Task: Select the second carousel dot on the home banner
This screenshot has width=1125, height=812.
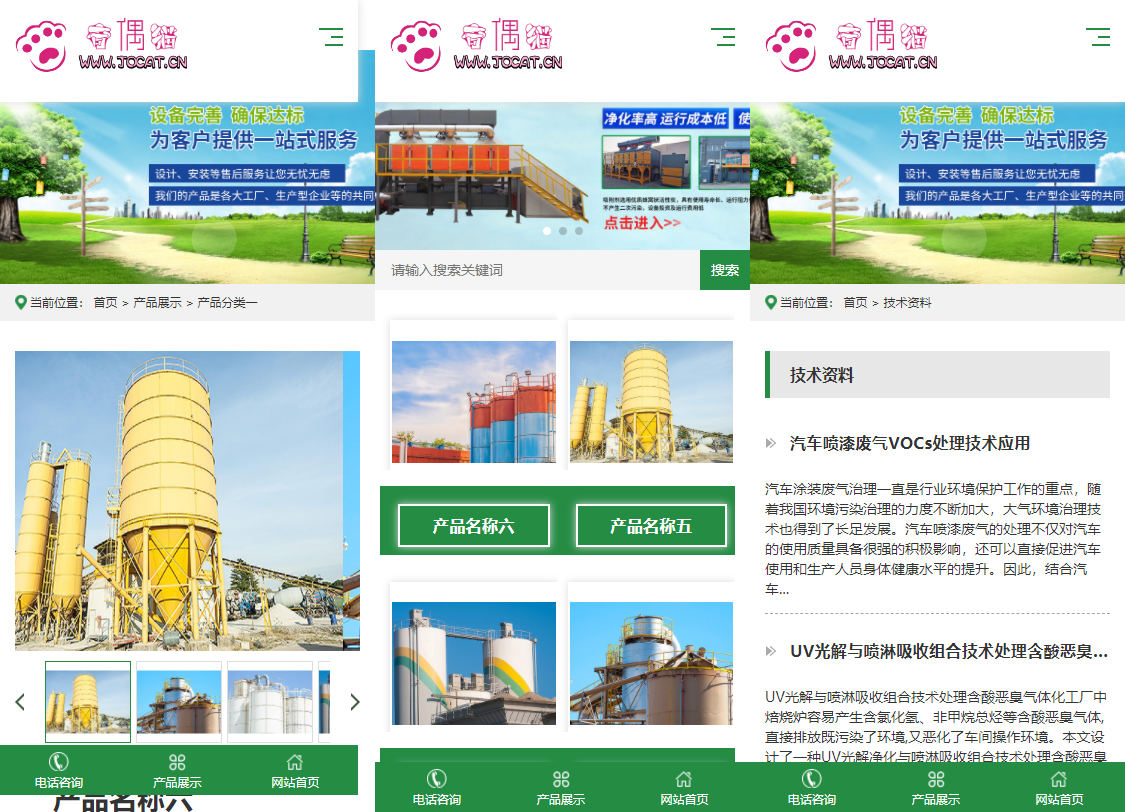Action: pos(562,231)
